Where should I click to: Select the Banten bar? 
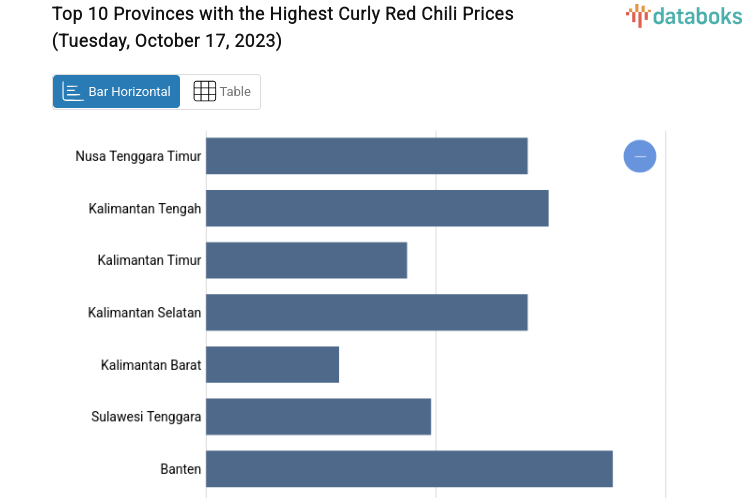409,468
